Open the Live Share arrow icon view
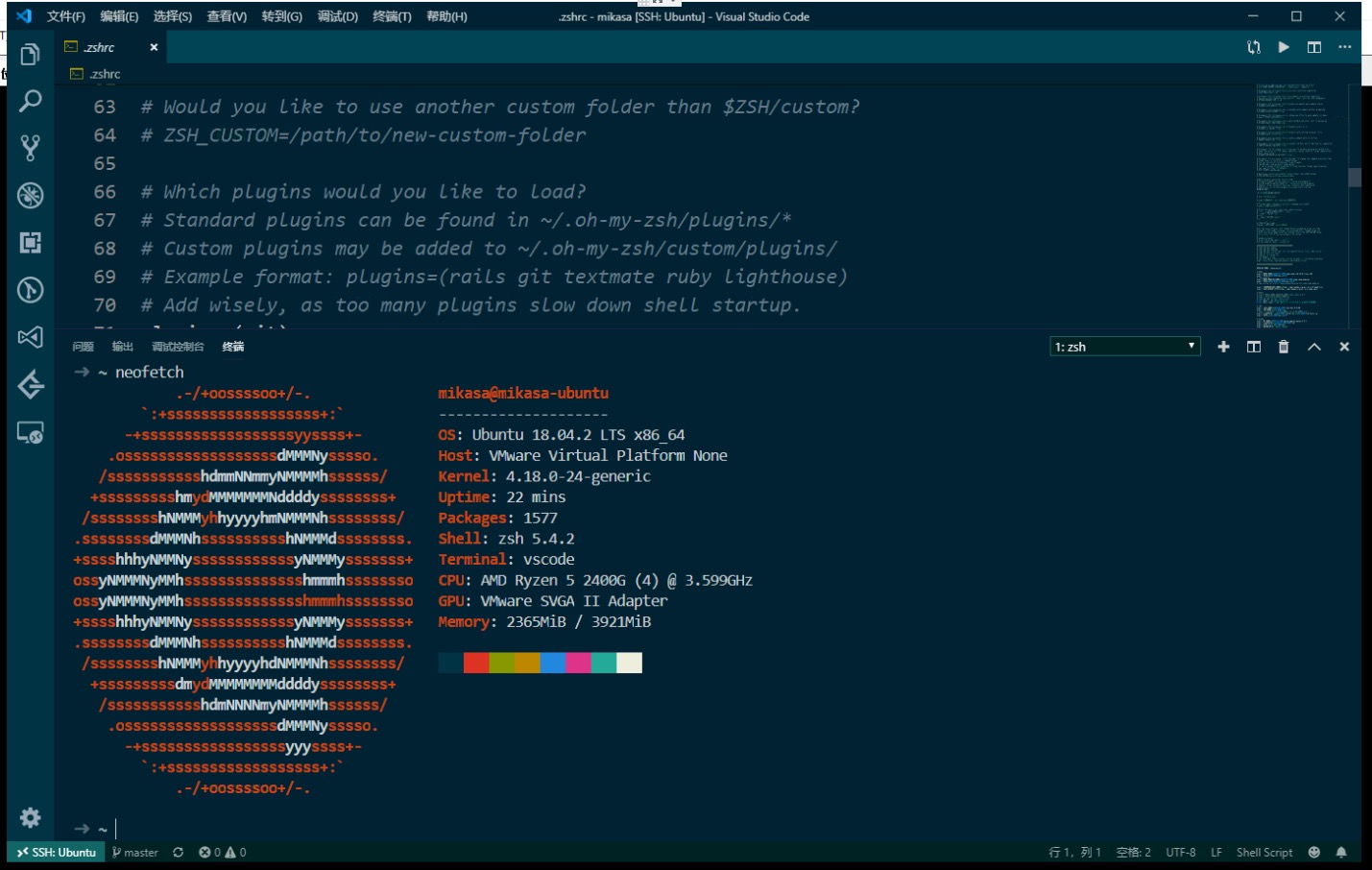This screenshot has height=870, width=1372. pyautogui.click(x=30, y=384)
